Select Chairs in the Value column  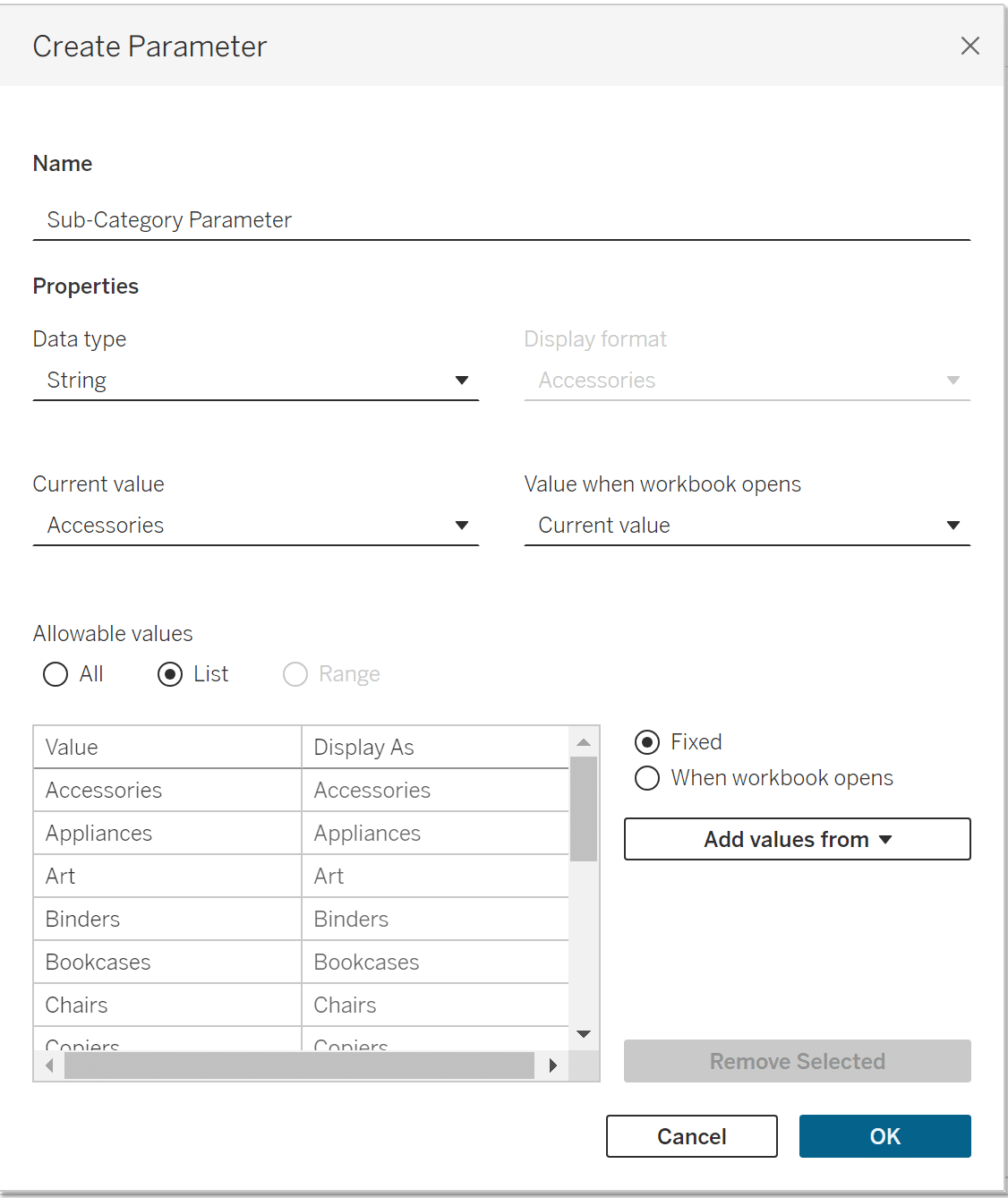167,1005
